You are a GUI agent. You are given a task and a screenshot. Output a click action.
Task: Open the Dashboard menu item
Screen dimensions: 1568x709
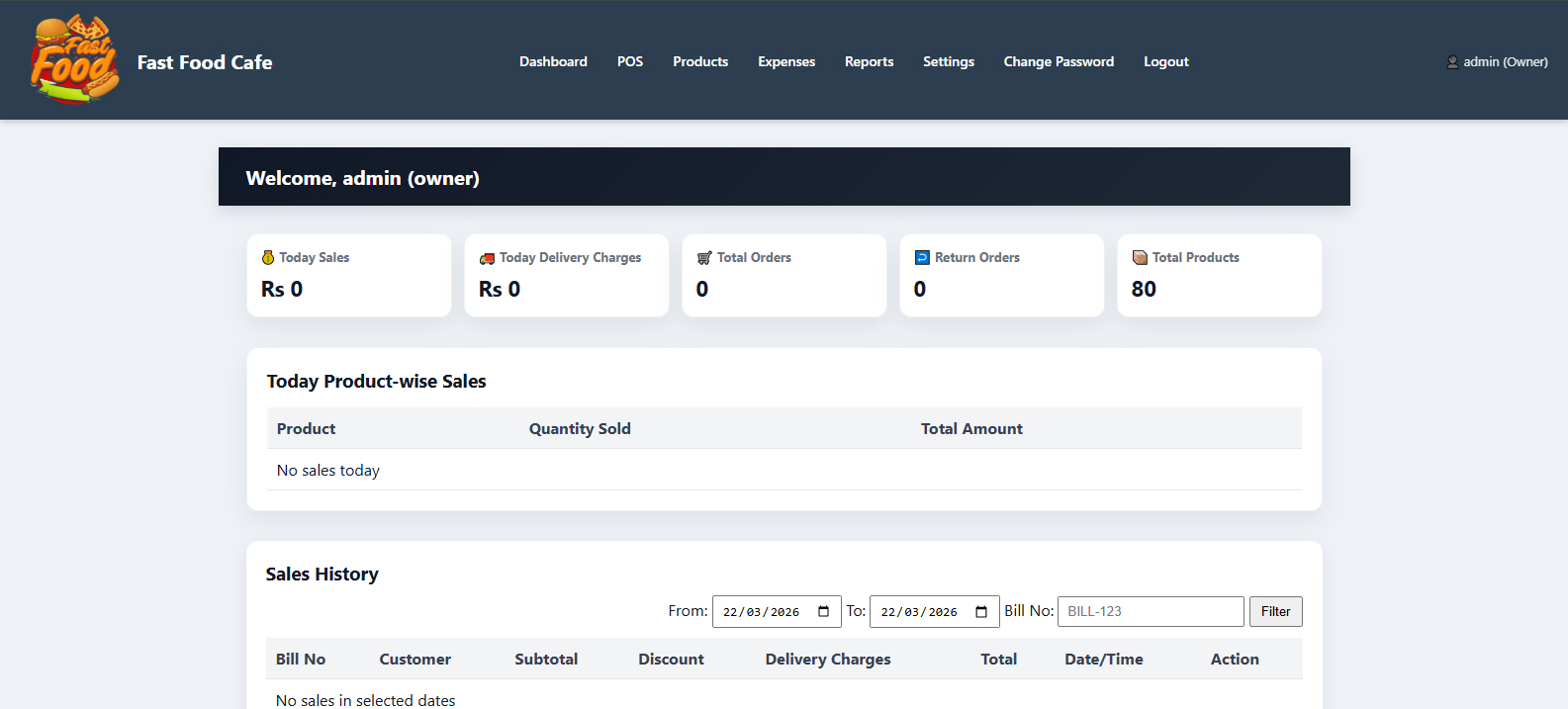pos(553,61)
